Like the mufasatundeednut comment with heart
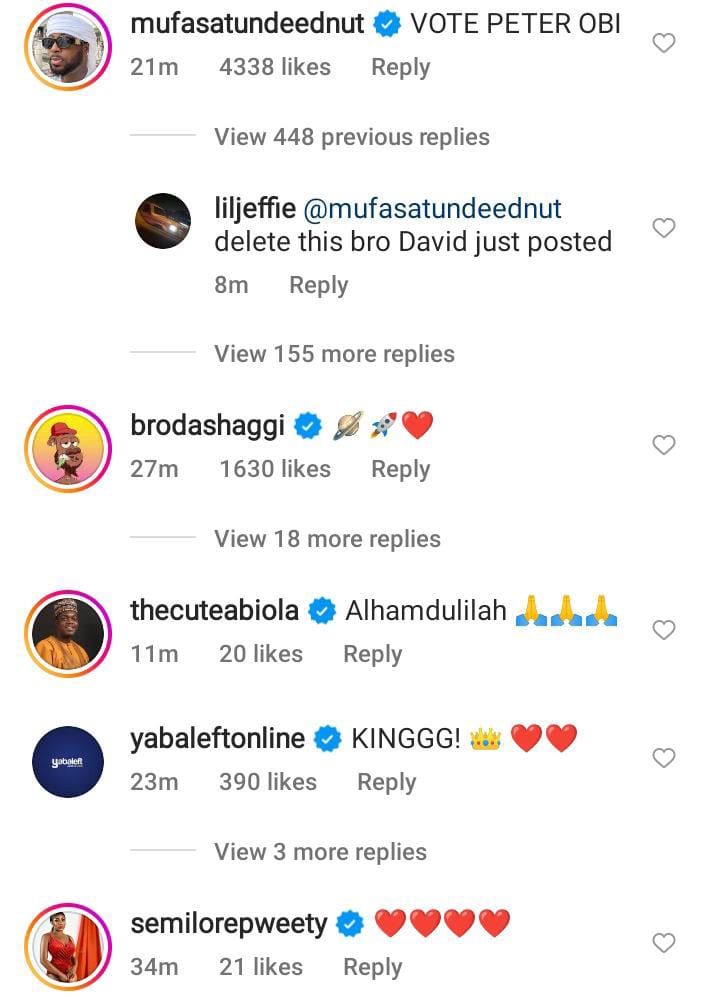 tap(663, 43)
